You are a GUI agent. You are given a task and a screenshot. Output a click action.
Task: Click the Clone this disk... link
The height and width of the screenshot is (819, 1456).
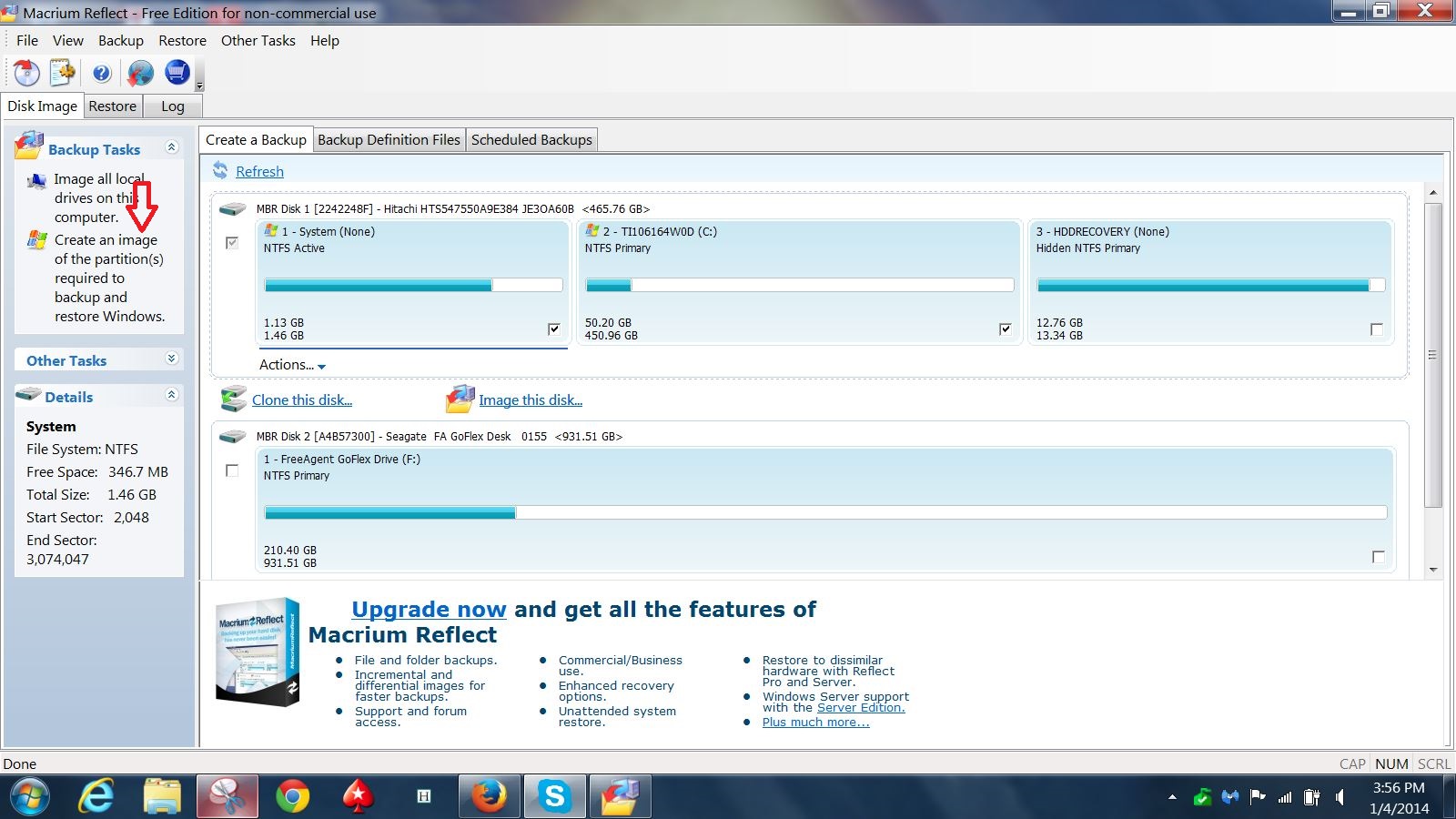click(x=302, y=400)
